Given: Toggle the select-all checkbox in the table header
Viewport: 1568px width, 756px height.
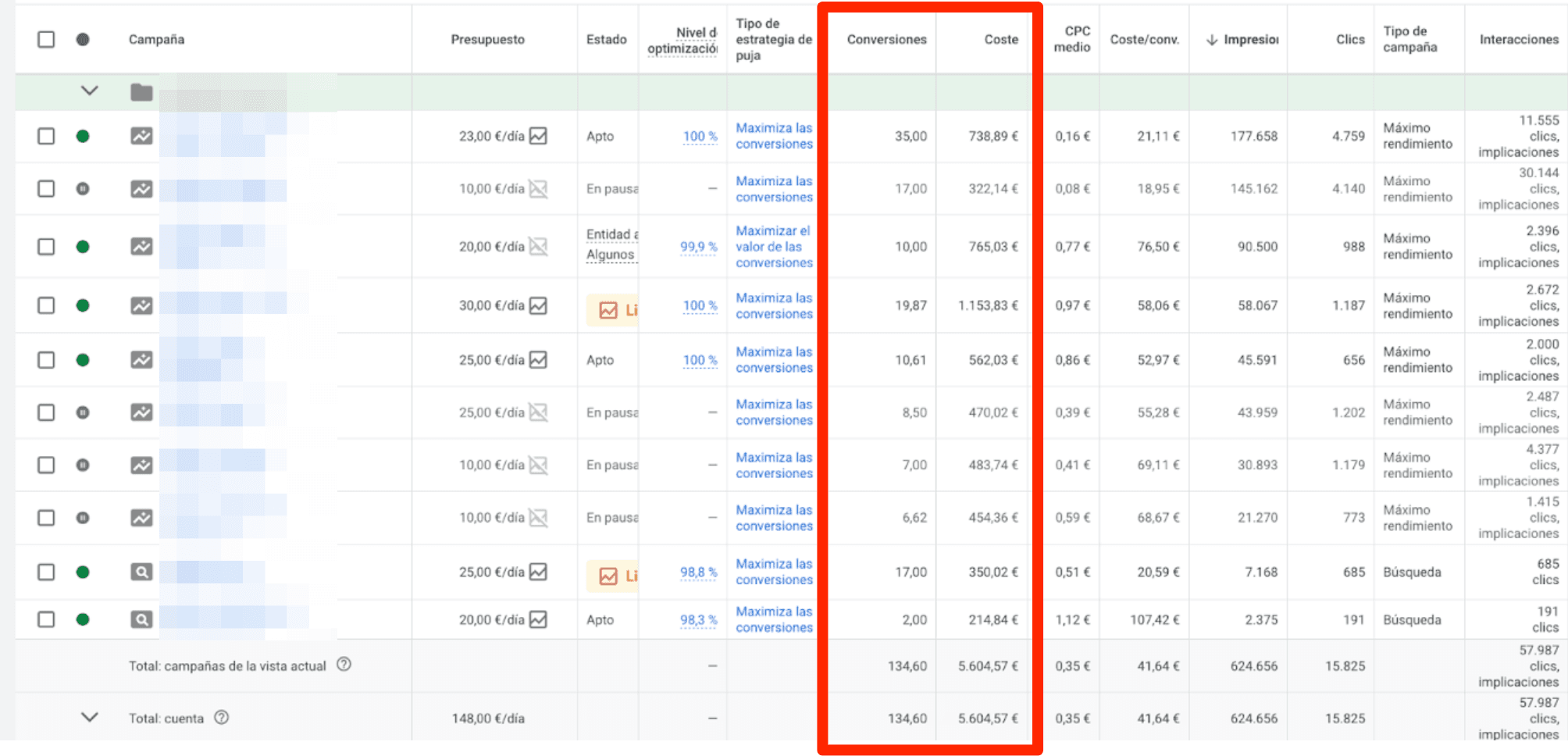Looking at the screenshot, I should pos(46,39).
